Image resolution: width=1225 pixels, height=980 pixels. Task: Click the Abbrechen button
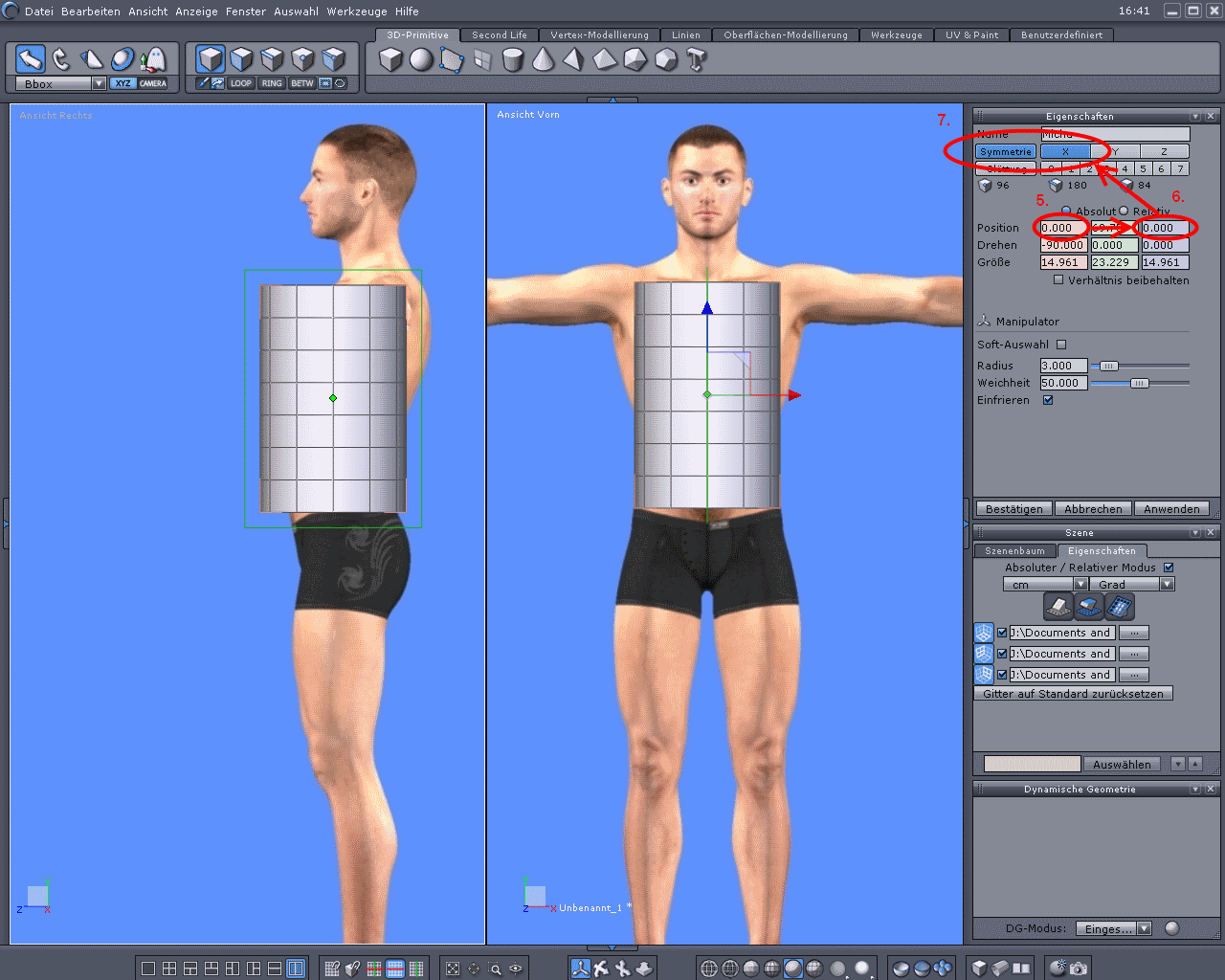coord(1093,509)
